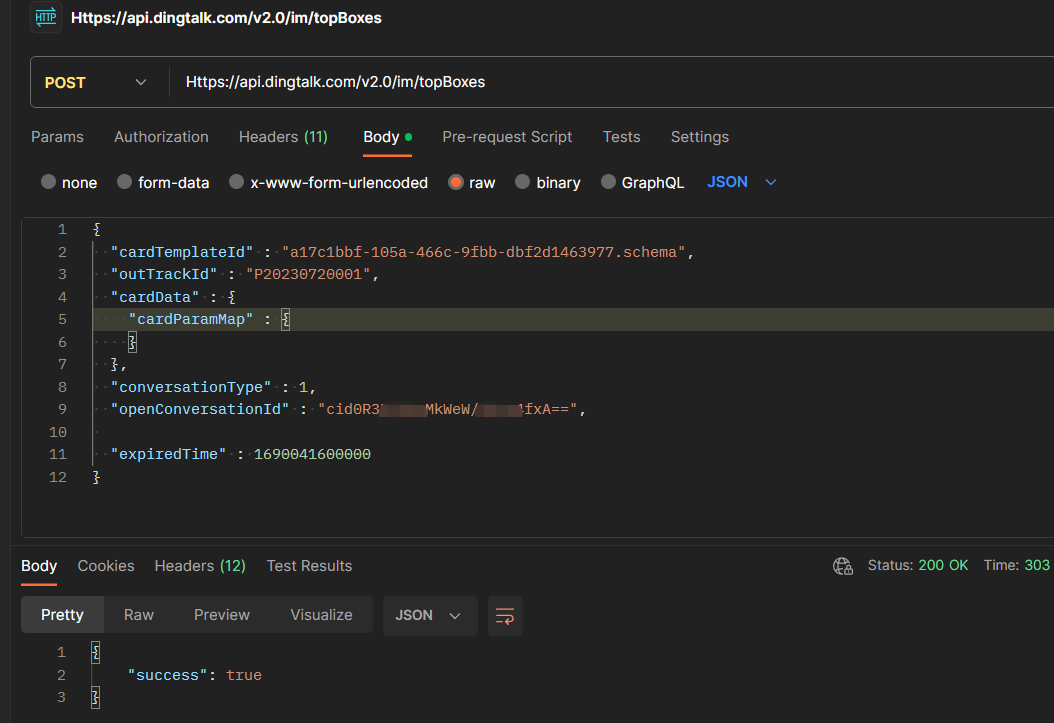1054x723 pixels.
Task: Open the Headers (11) request tab
Action: (283, 137)
